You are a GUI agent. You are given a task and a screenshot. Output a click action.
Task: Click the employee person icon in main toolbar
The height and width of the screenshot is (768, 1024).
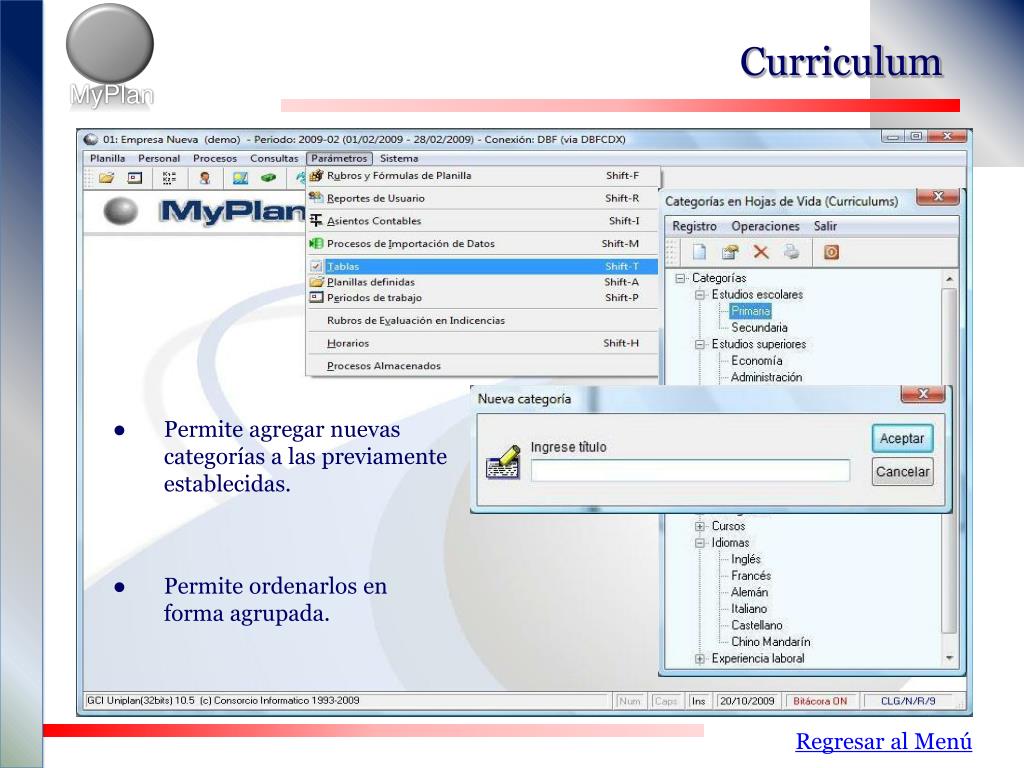pyautogui.click(x=204, y=178)
